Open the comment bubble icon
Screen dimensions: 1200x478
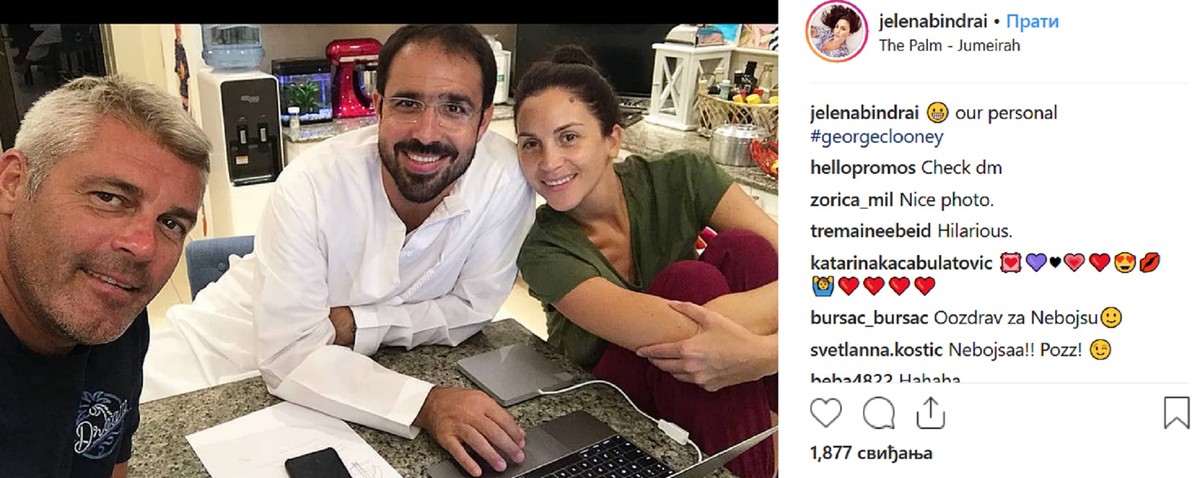(878, 413)
